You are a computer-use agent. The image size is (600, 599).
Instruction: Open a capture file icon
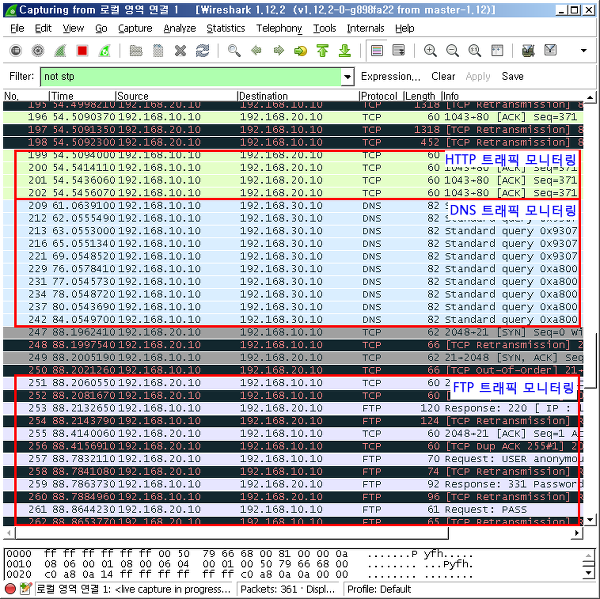click(x=136, y=51)
